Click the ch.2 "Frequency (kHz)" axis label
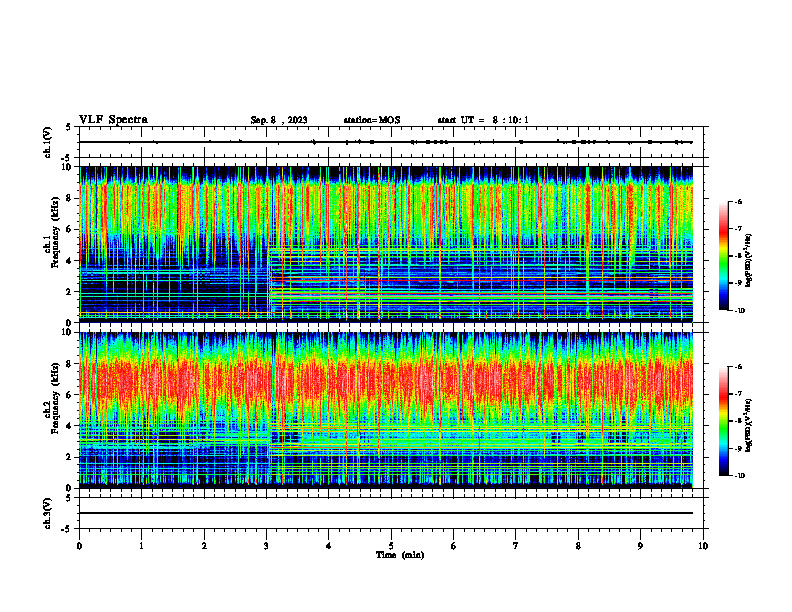 (x=55, y=398)
